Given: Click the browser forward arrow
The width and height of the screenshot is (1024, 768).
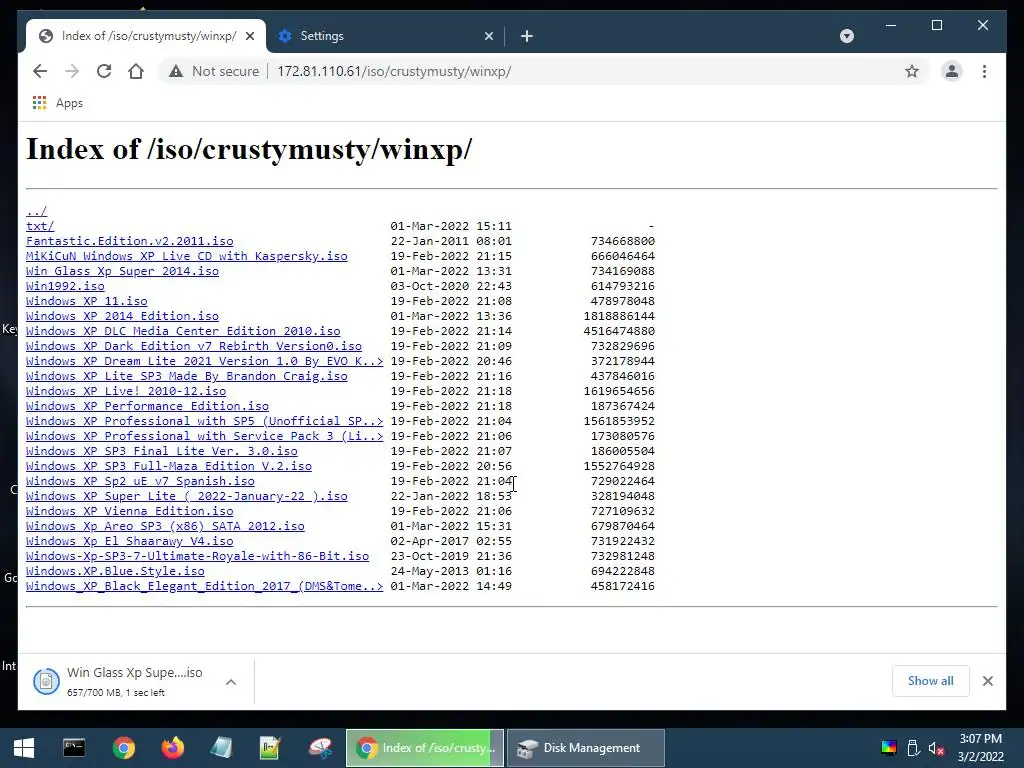Looking at the screenshot, I should 72,71.
